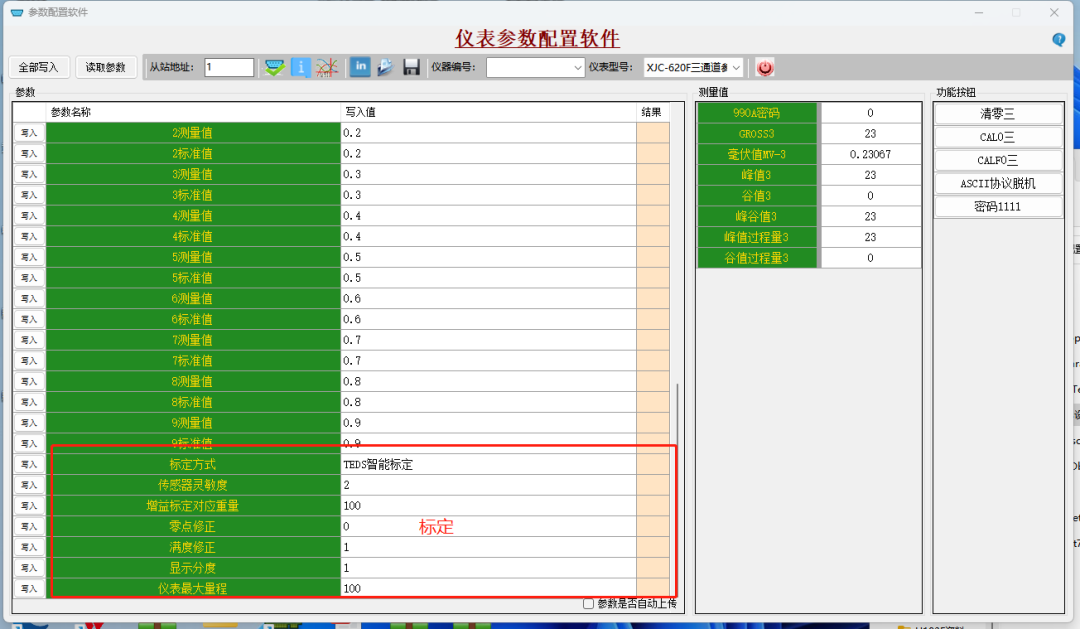Image resolution: width=1080 pixels, height=629 pixels.
Task: Click 写入 button for 标定方式 row
Action: [x=29, y=464]
